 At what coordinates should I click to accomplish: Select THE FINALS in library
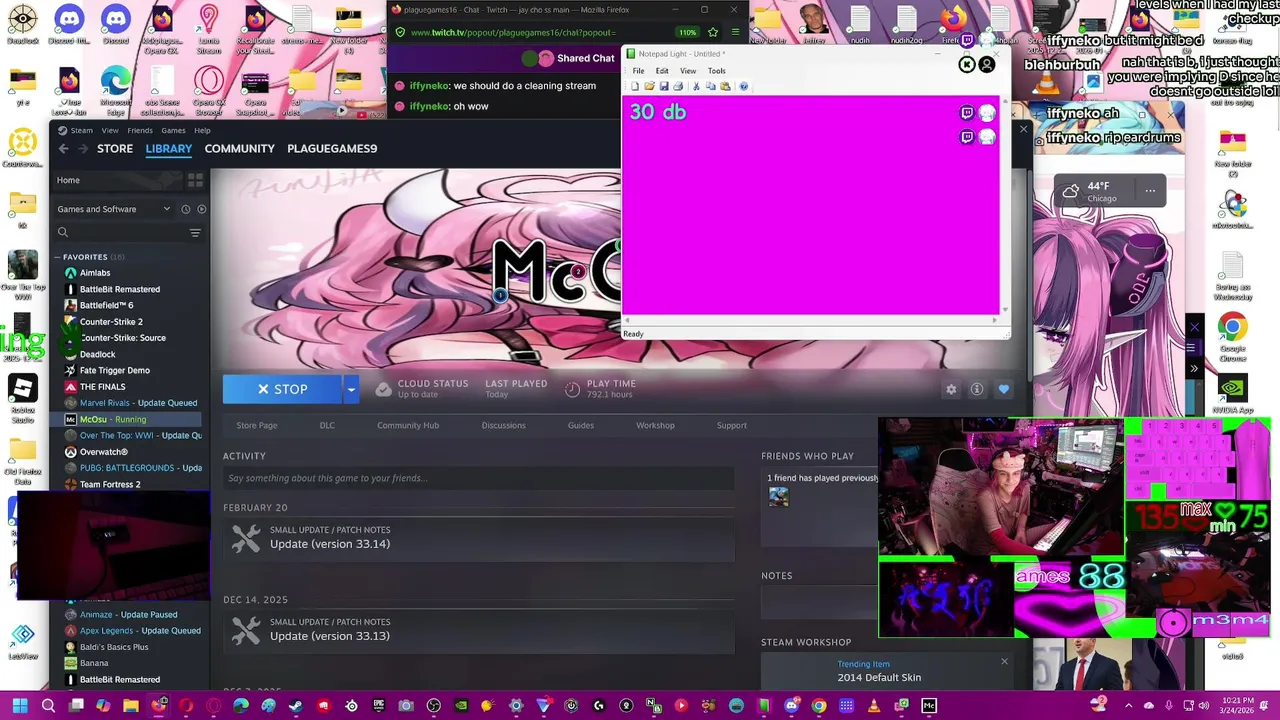[x=102, y=387]
